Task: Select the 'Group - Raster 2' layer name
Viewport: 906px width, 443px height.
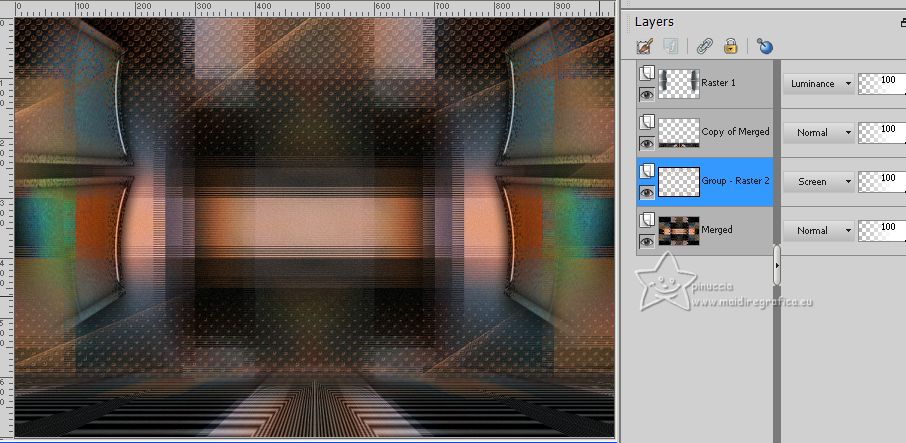Action: 736,181
